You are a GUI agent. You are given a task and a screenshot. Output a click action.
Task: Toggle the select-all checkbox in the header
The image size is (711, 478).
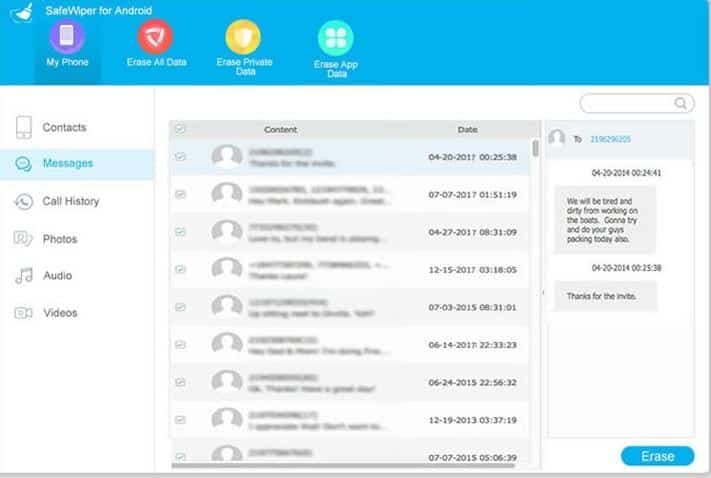(x=180, y=129)
